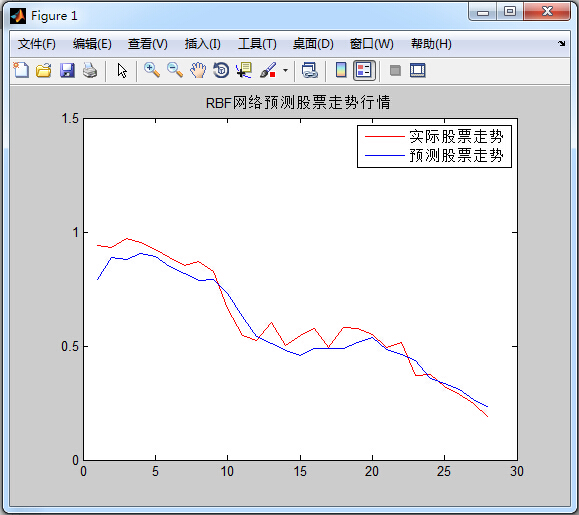Select the Zoom In magnifier tool
The width and height of the screenshot is (579, 515).
(x=152, y=70)
